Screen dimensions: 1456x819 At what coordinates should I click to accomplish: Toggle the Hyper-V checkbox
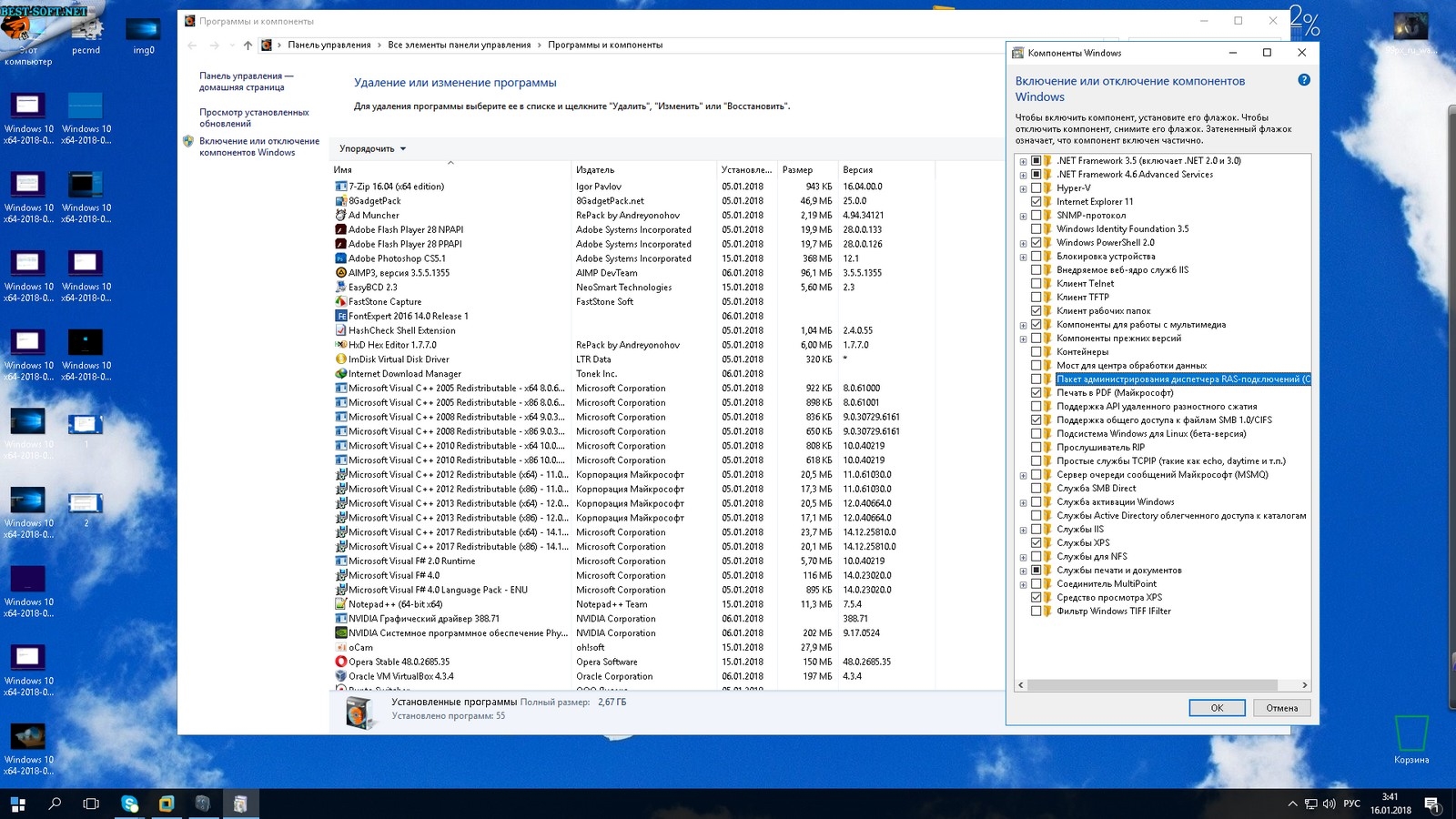pyautogui.click(x=1036, y=188)
